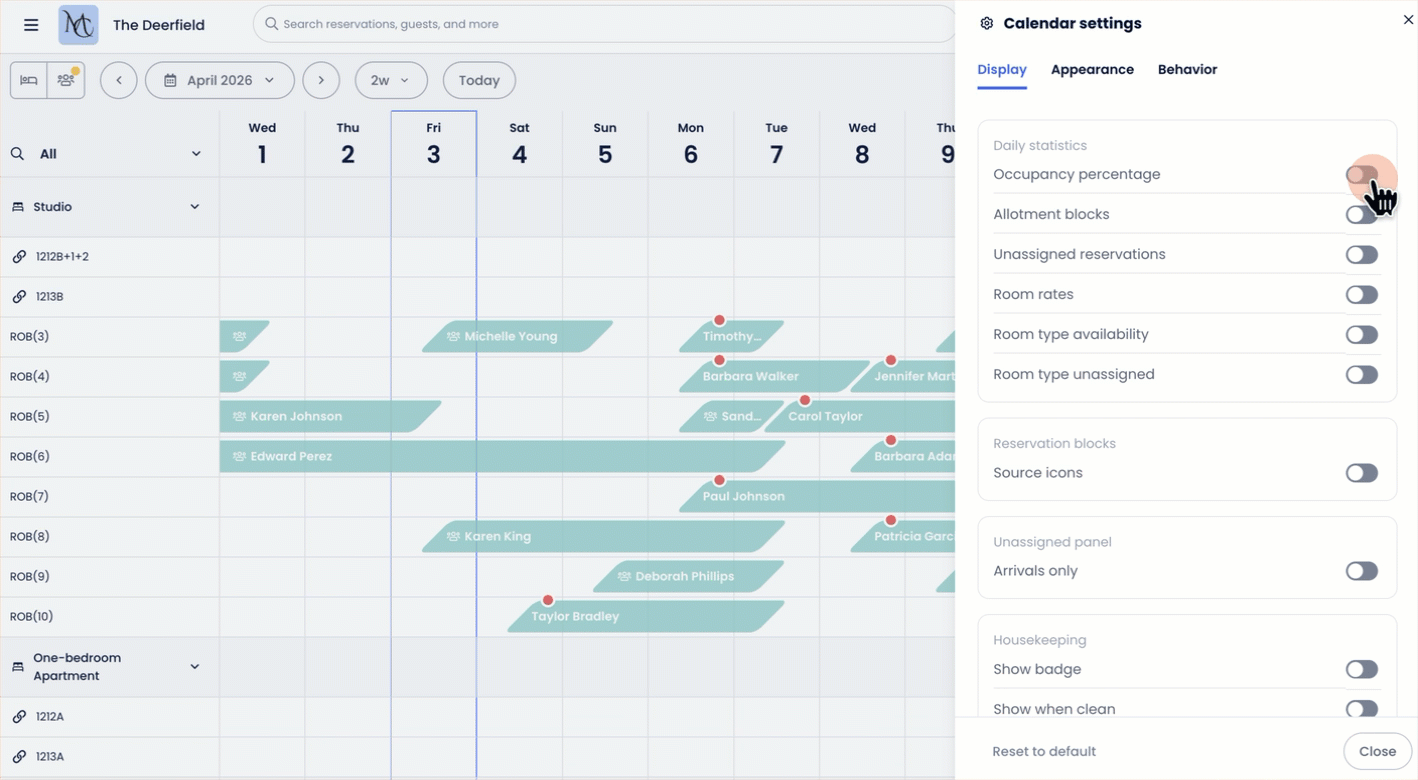The image size is (1418, 780).
Task: Enable the Allotment blocks toggle
Action: tap(1361, 215)
